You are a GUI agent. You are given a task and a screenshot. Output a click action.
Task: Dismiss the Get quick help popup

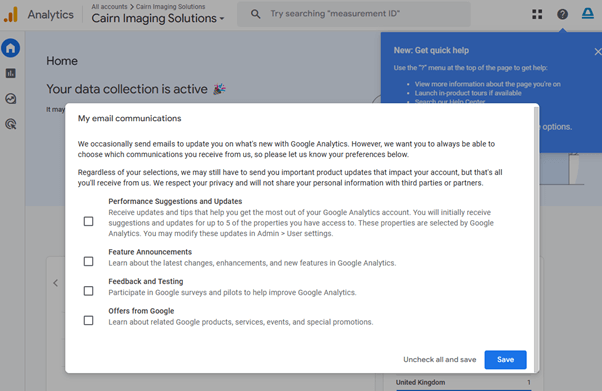598,51
